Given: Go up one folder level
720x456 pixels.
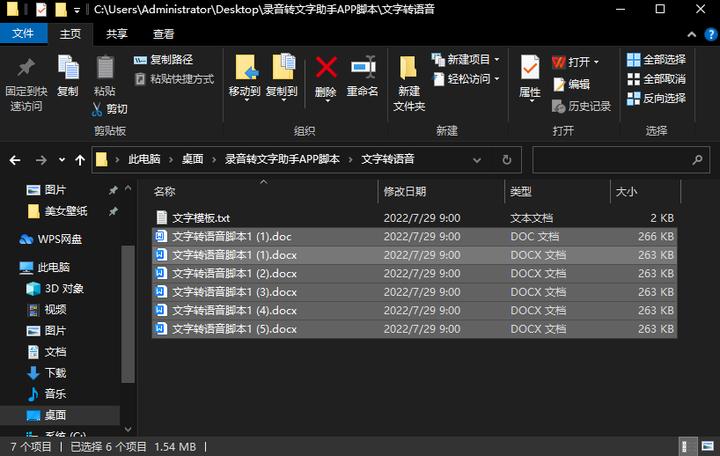Looking at the screenshot, I should coord(80,160).
